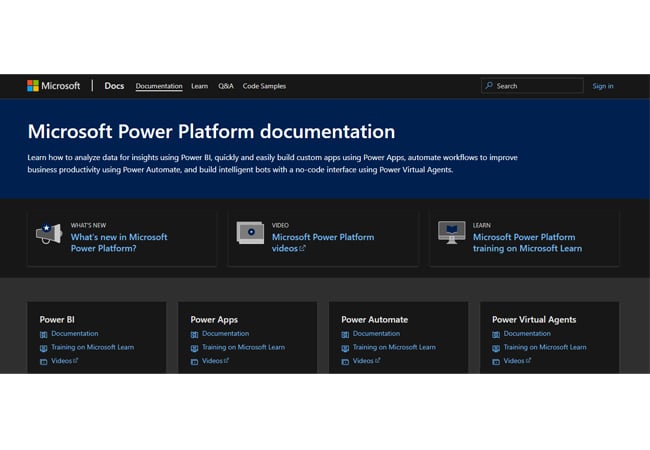This screenshot has height=450, width=650.
Task: Open 'Microsoft Power Platform videos' link
Action: [x=323, y=242]
